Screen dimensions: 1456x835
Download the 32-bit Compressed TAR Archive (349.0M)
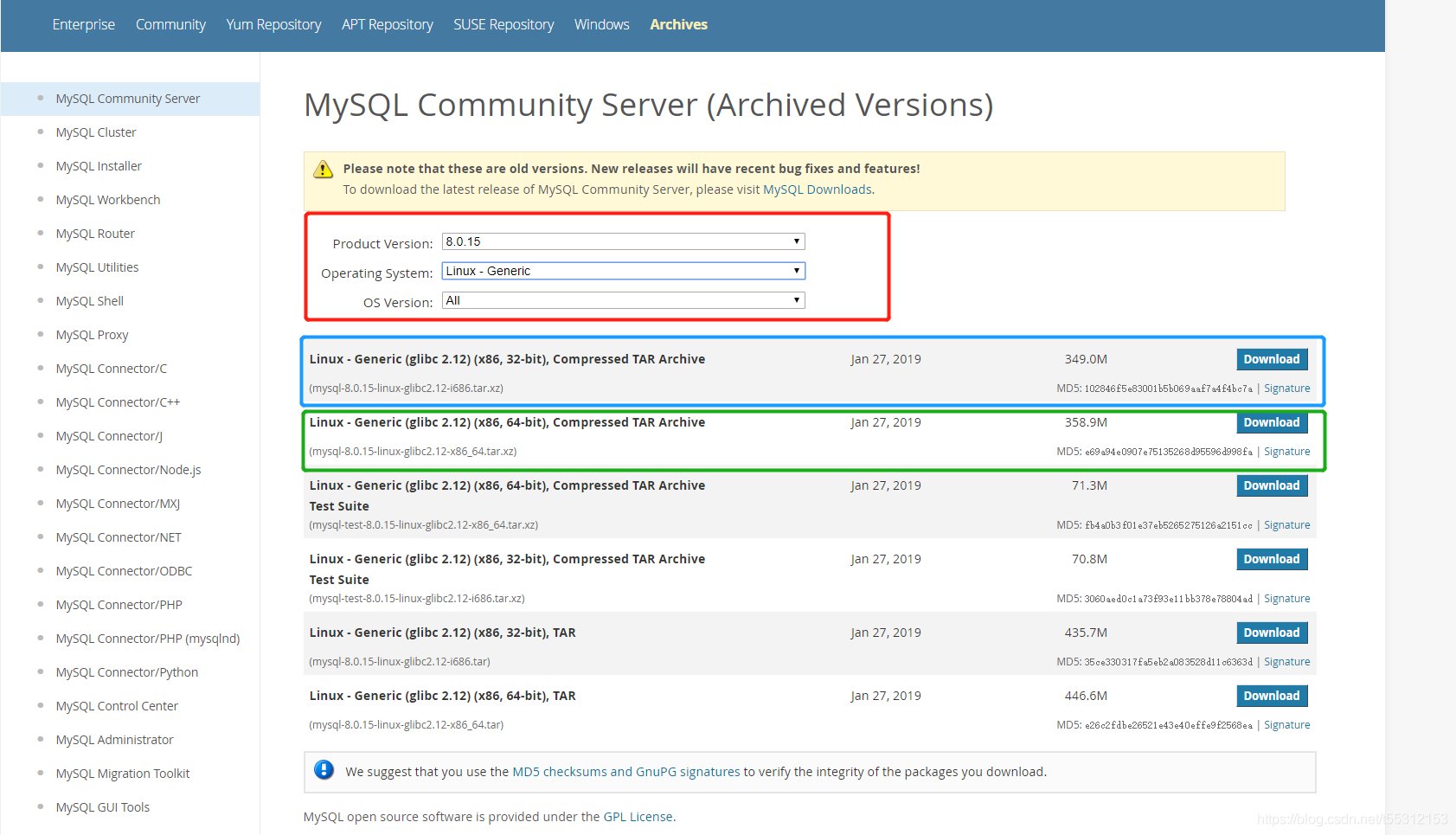1272,359
